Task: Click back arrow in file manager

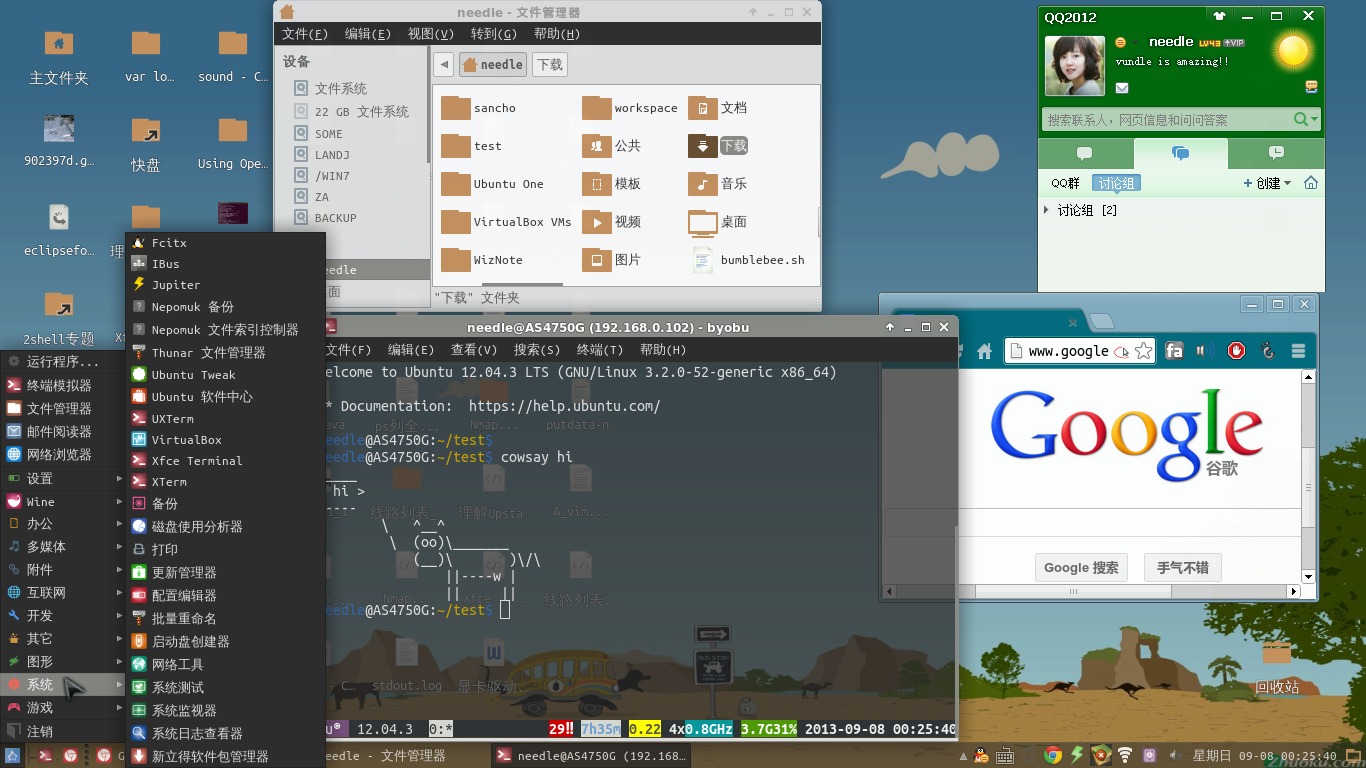Action: coord(444,64)
